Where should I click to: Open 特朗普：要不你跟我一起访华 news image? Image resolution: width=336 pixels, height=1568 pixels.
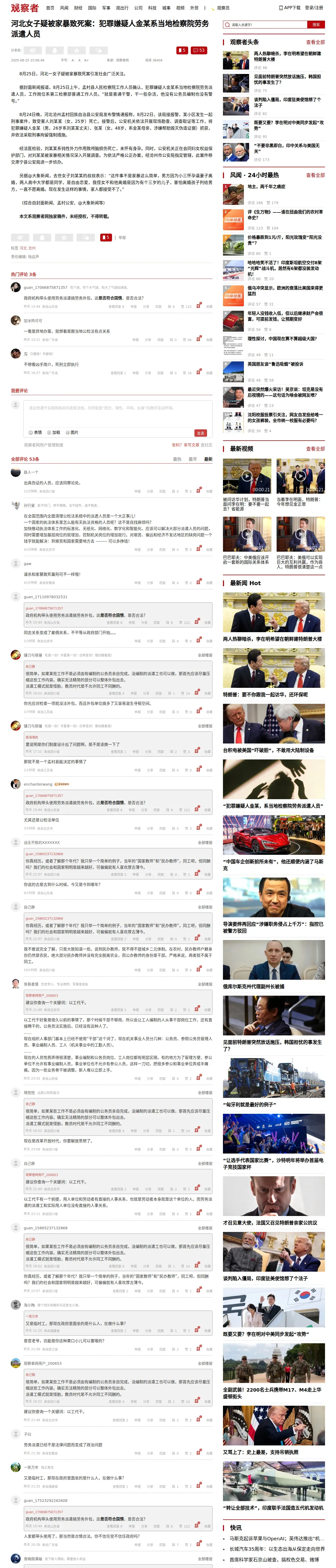coord(274,668)
